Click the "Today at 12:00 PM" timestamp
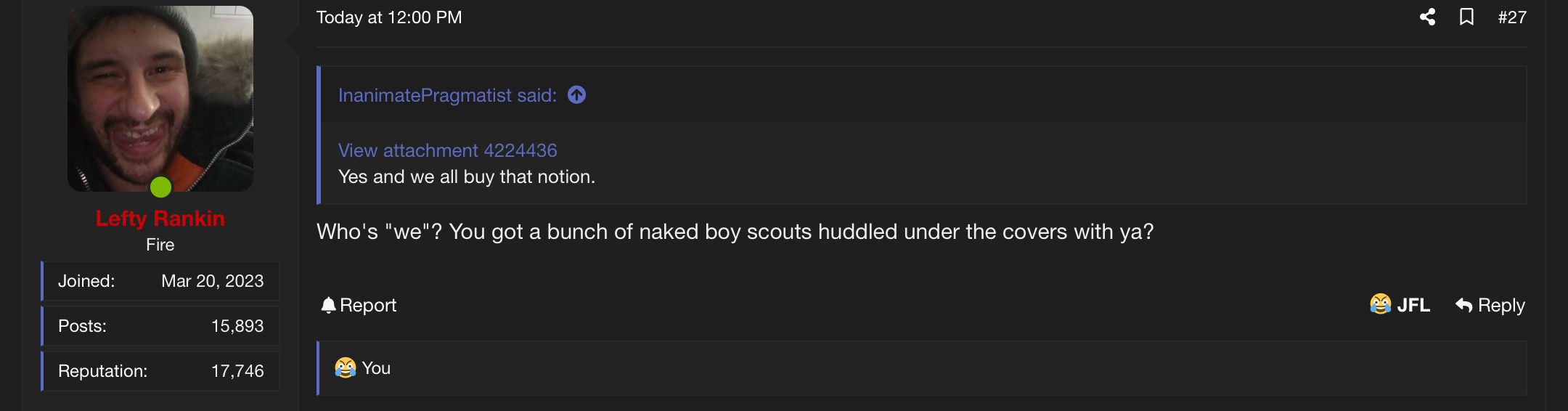The width and height of the screenshot is (1568, 411). pos(389,17)
